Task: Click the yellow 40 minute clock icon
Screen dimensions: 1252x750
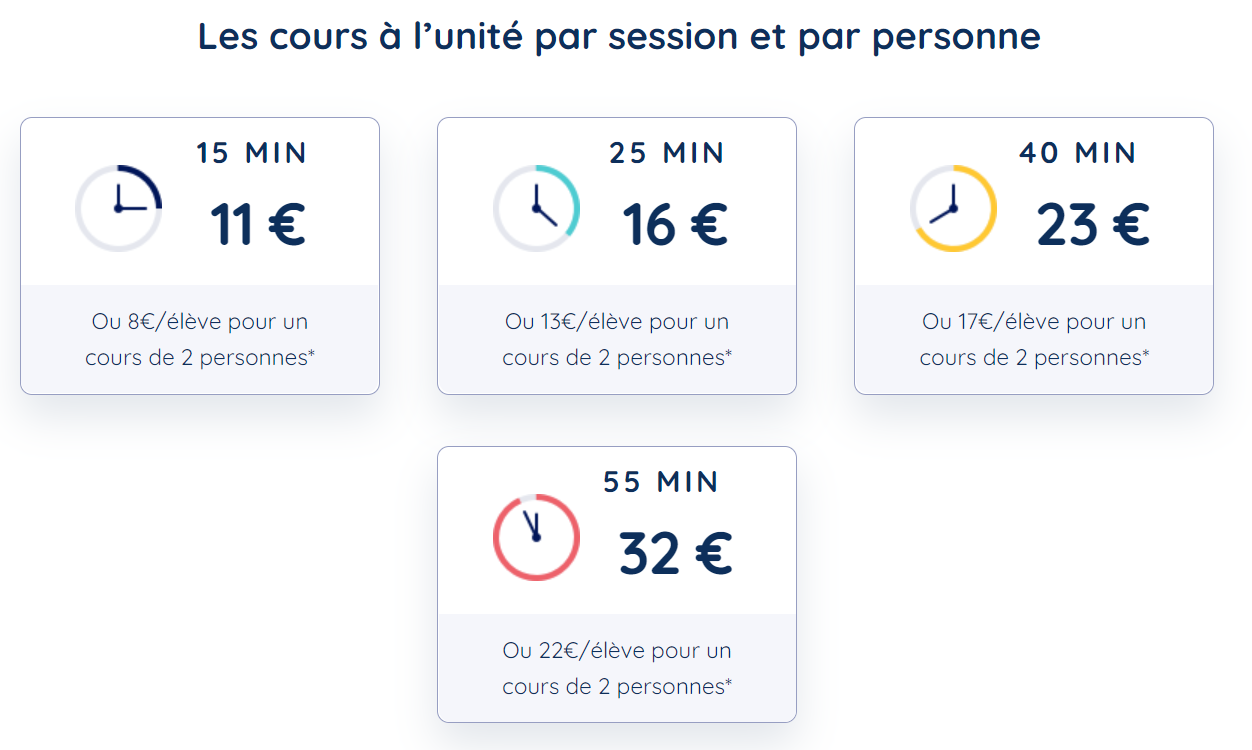Action: coord(953,208)
